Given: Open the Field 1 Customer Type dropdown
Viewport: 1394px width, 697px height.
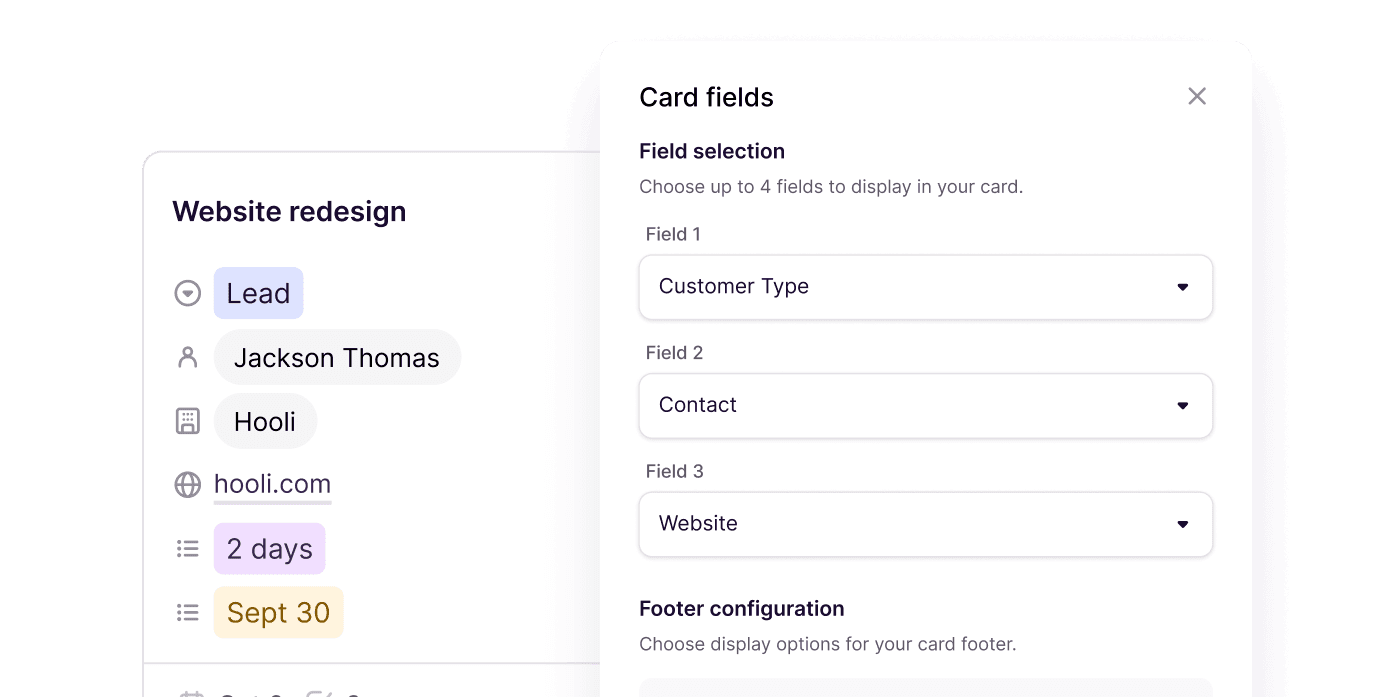Looking at the screenshot, I should (x=925, y=287).
